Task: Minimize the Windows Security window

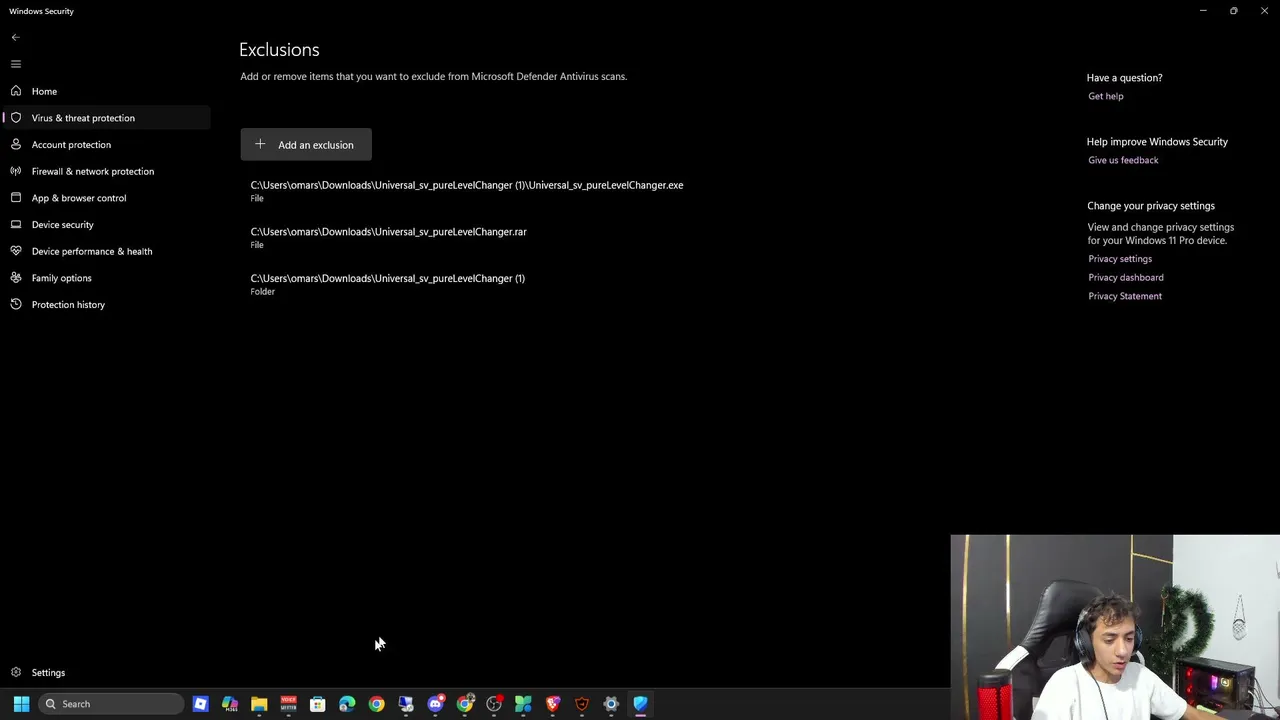Action: pyautogui.click(x=1203, y=11)
